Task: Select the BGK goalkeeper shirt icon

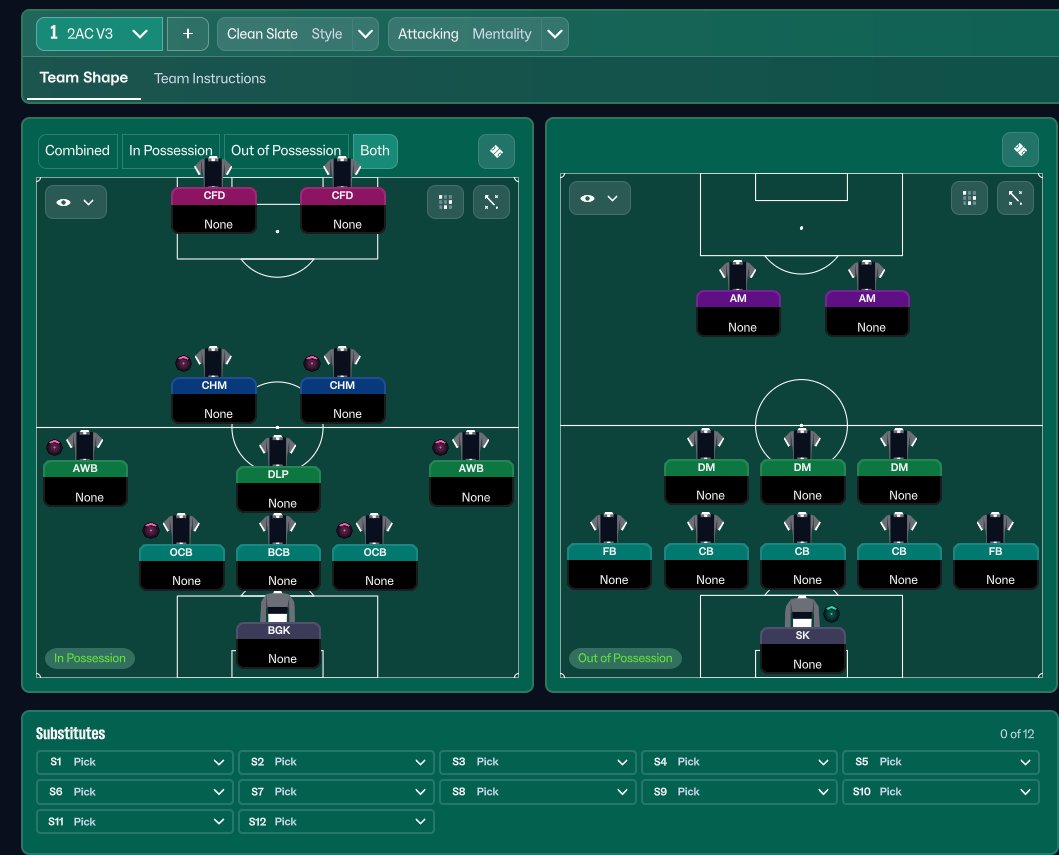Action: click(x=278, y=607)
